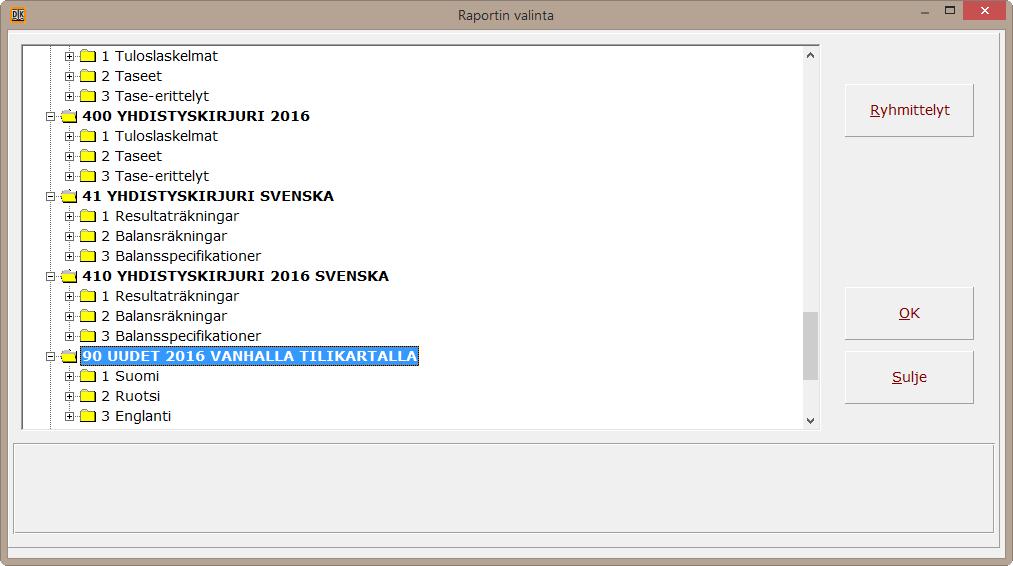Select 3 Tase-erittelyt under 400 YHDISTYSKIRJURI 2016
1013x566 pixels.
point(155,176)
